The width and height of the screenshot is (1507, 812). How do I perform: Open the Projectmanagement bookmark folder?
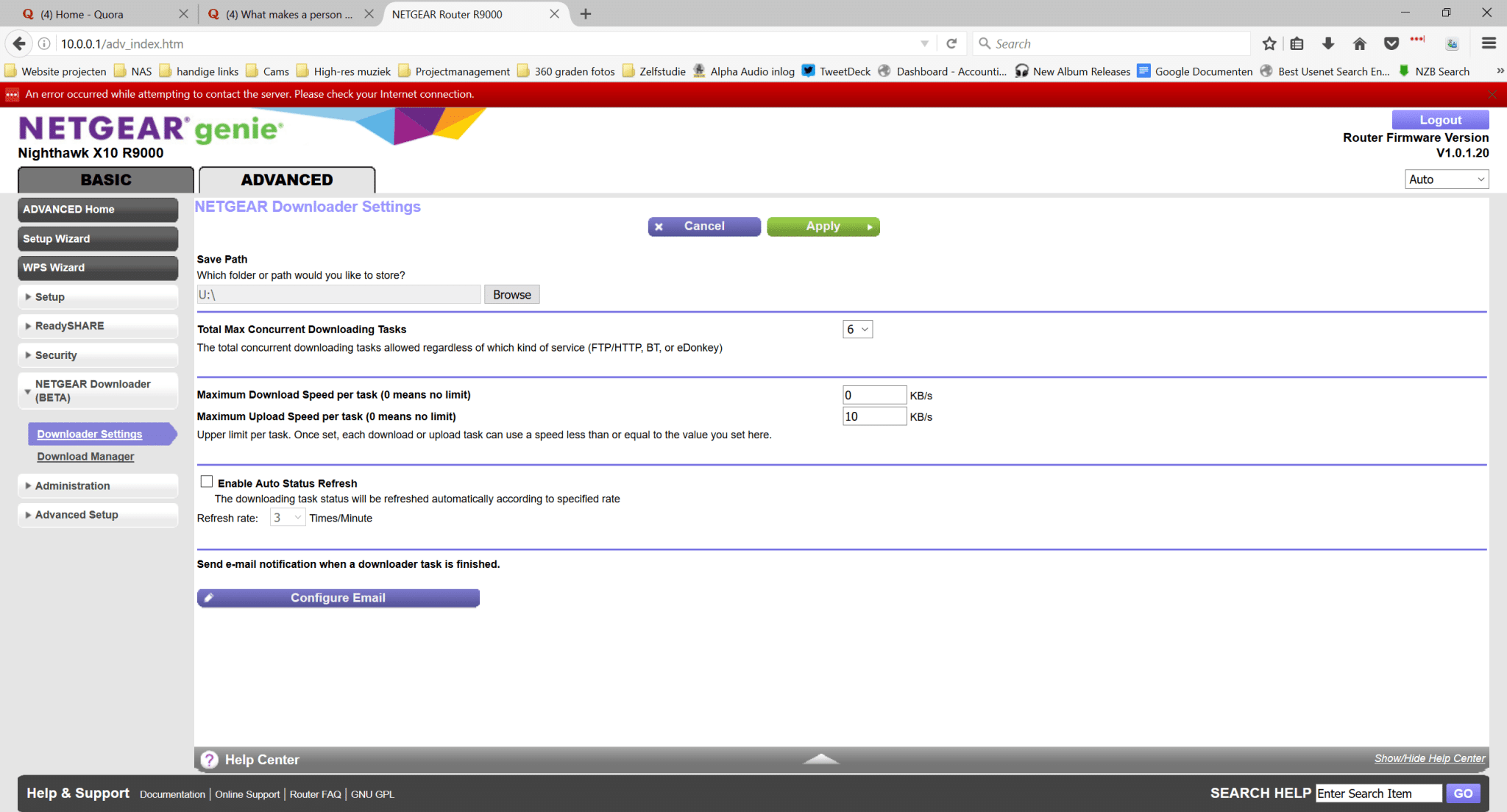pos(454,71)
